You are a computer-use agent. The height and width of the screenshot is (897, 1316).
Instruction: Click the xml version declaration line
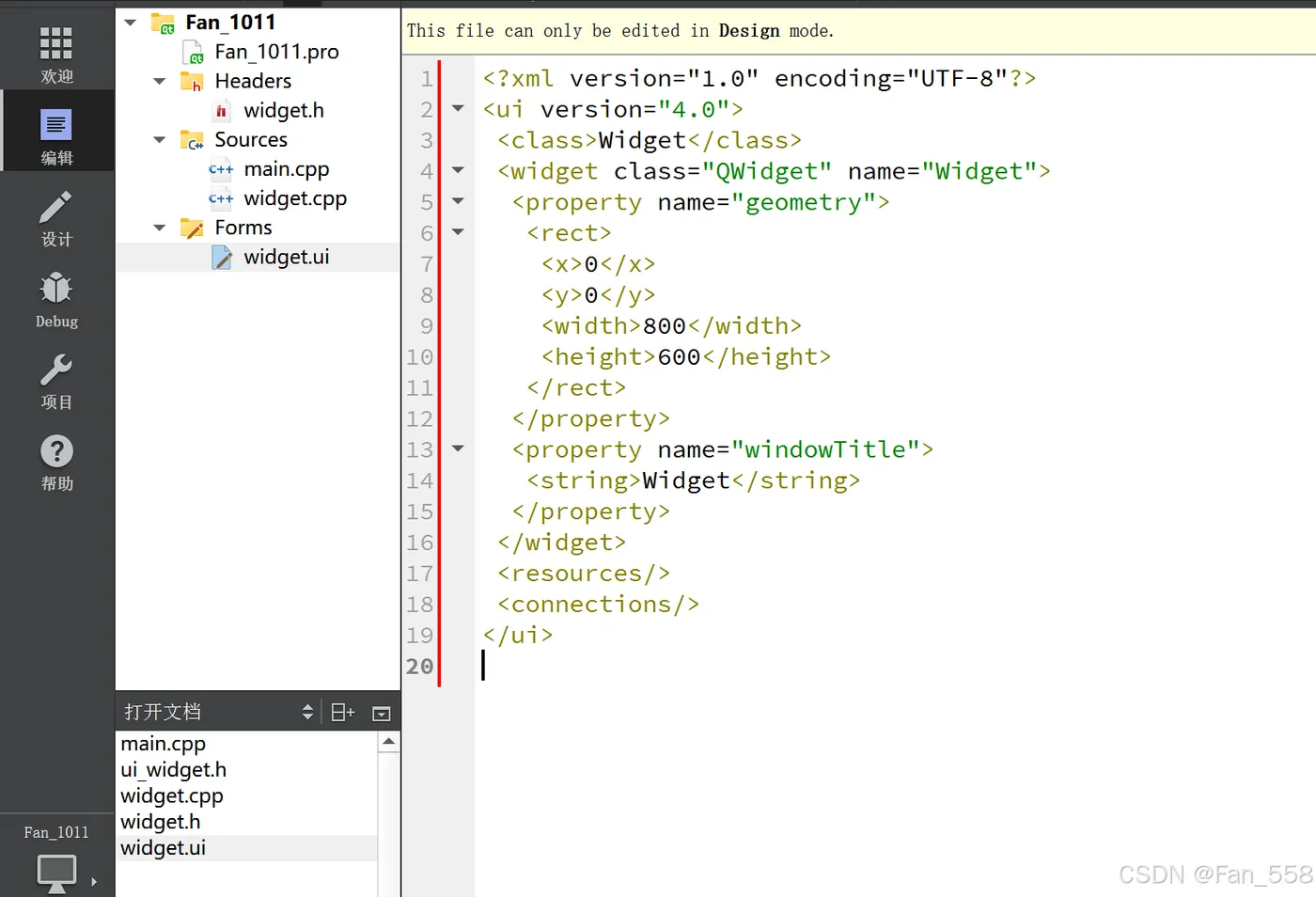(760, 79)
